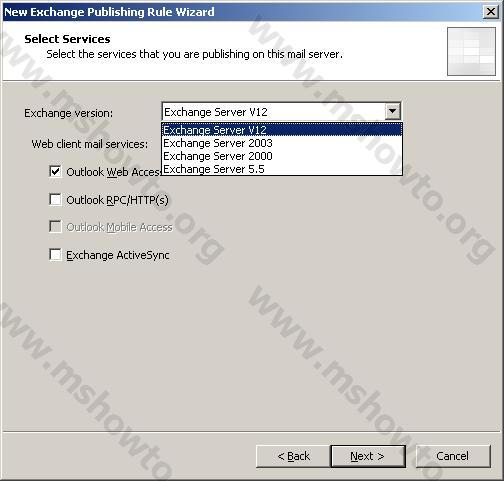Enable the Outlook RPC/HTTP(s) checkbox
Screen dimensions: 504x481
point(55,200)
